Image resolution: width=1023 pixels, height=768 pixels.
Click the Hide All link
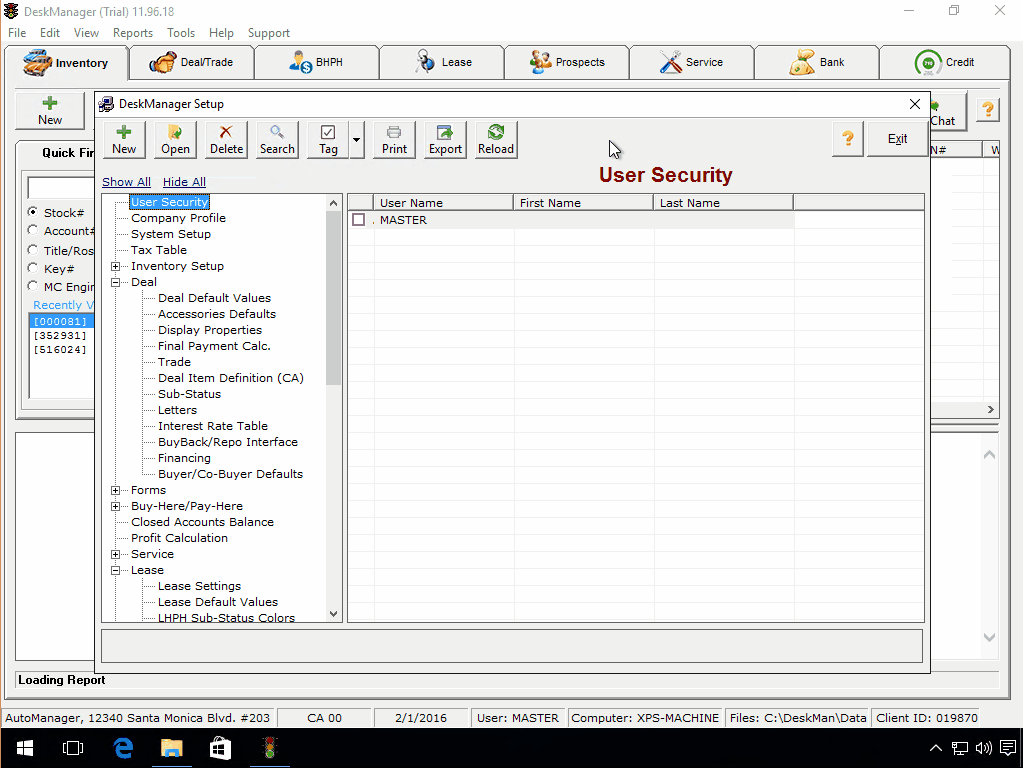(x=184, y=182)
